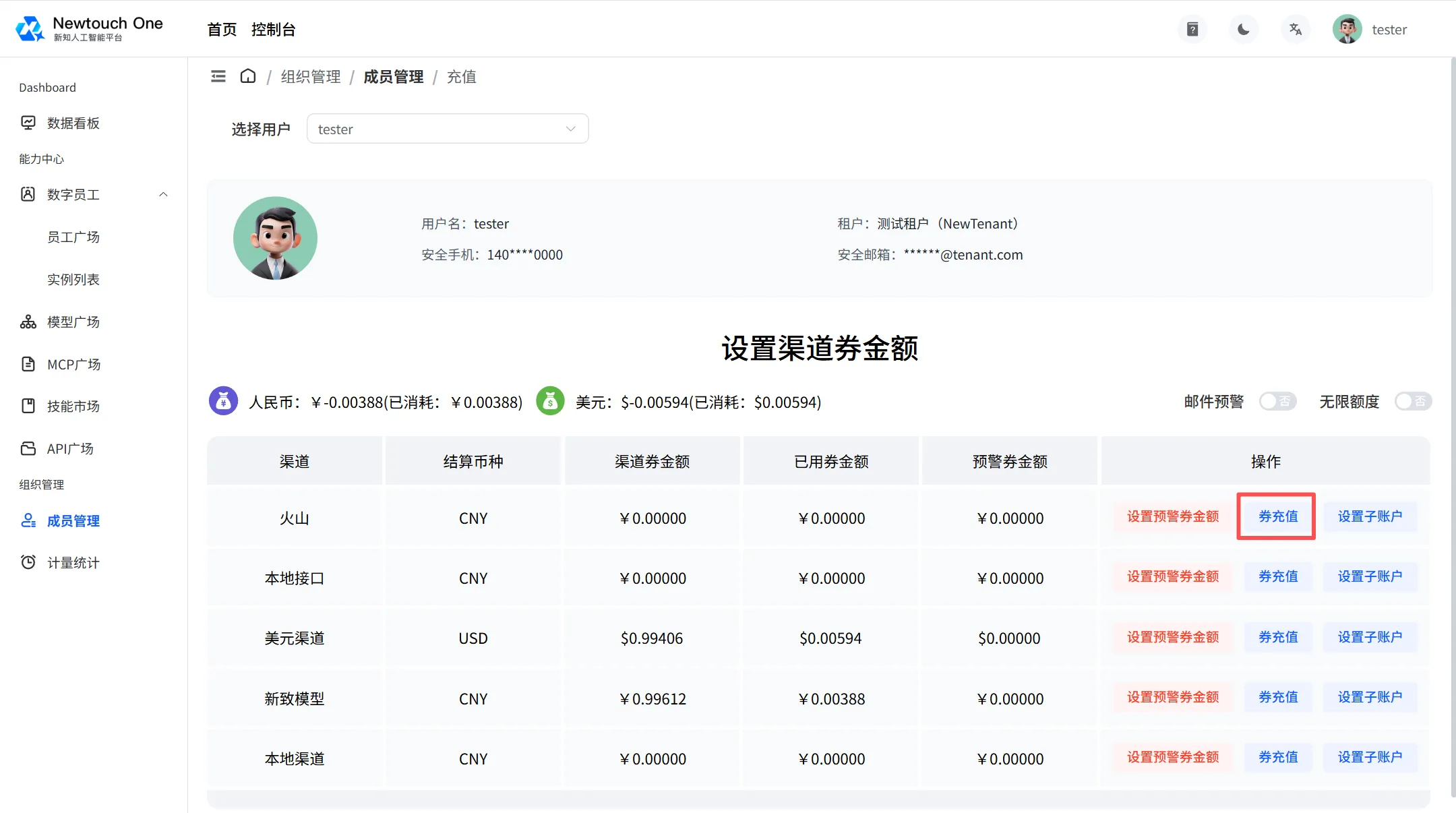Open the 控制台 top menu
This screenshot has width=1456, height=813.
[x=273, y=30]
